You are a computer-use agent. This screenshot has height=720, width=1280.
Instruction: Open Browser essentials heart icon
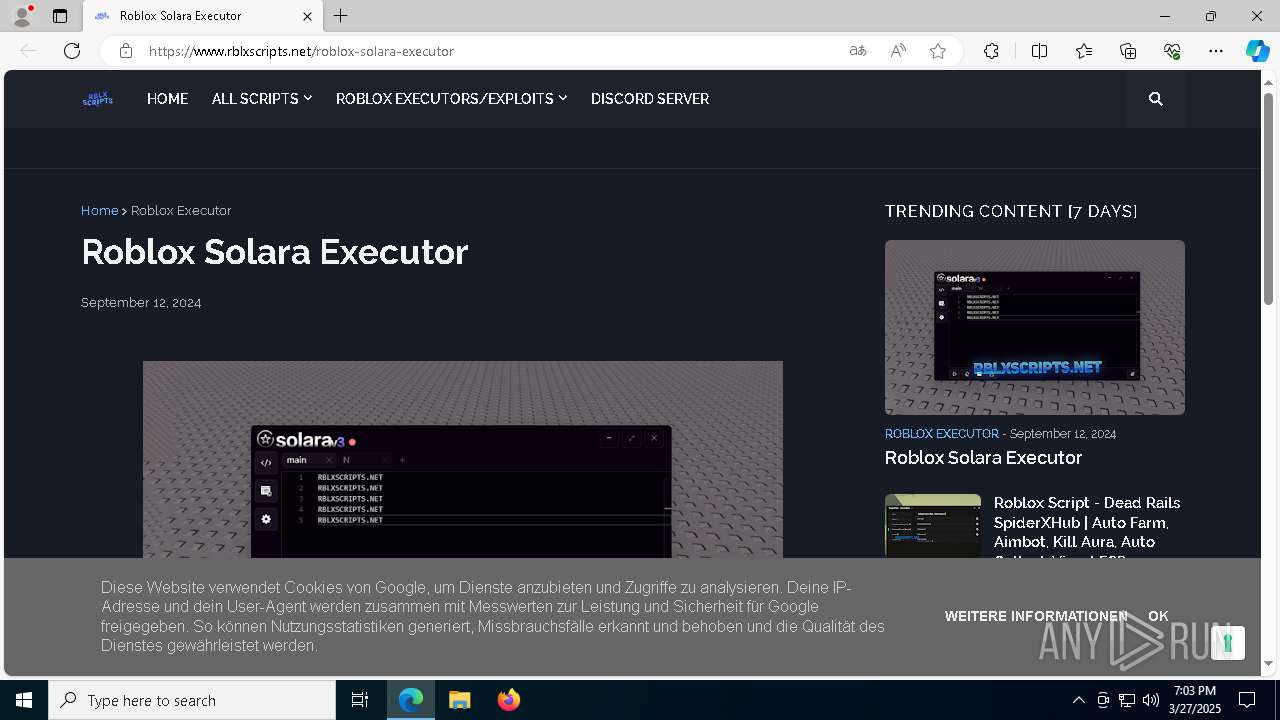click(x=1172, y=51)
